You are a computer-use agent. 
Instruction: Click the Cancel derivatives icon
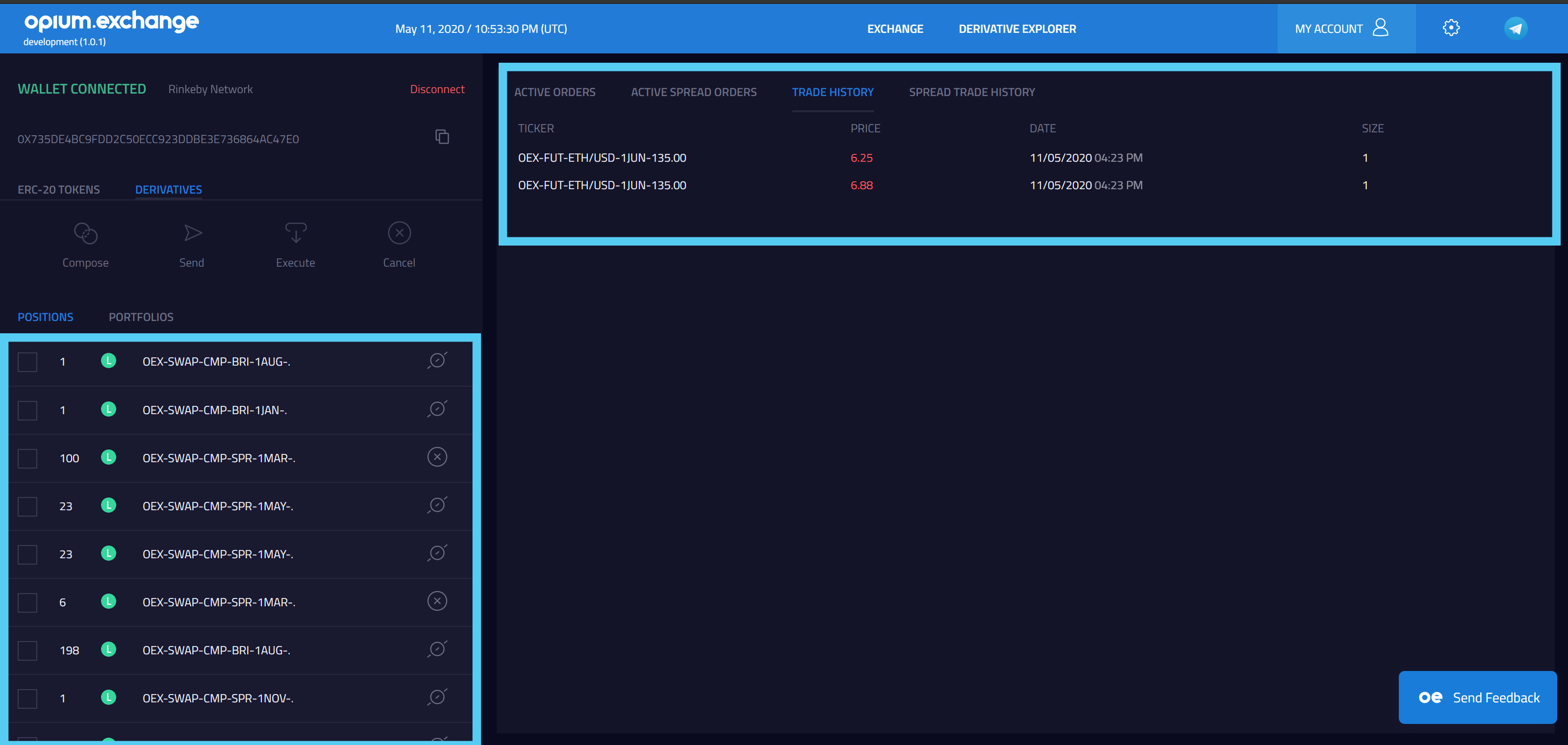click(x=399, y=233)
